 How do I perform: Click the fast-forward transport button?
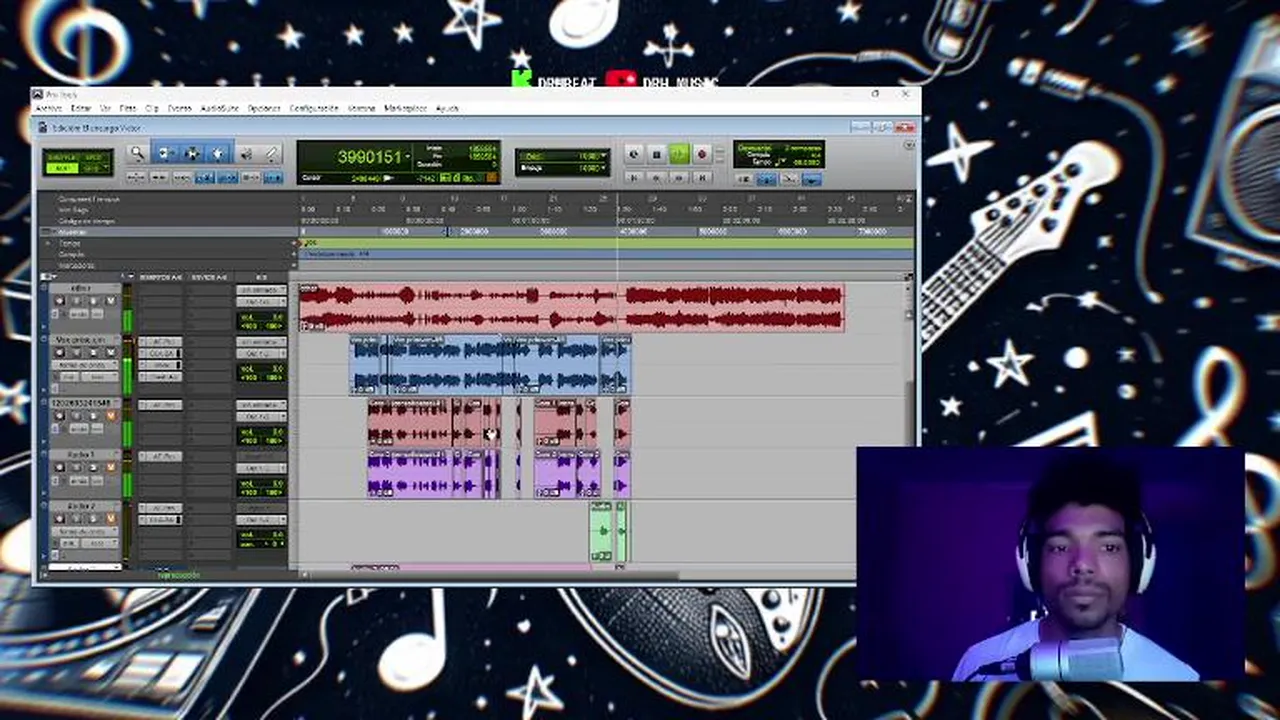coord(679,177)
